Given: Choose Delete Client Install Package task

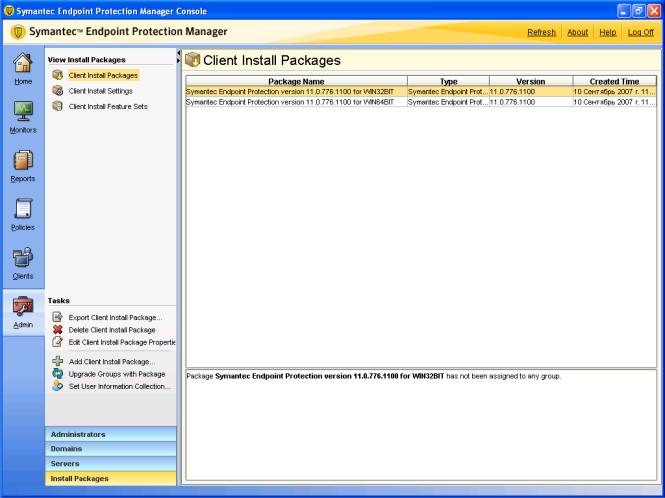Looking at the screenshot, I should point(112,330).
